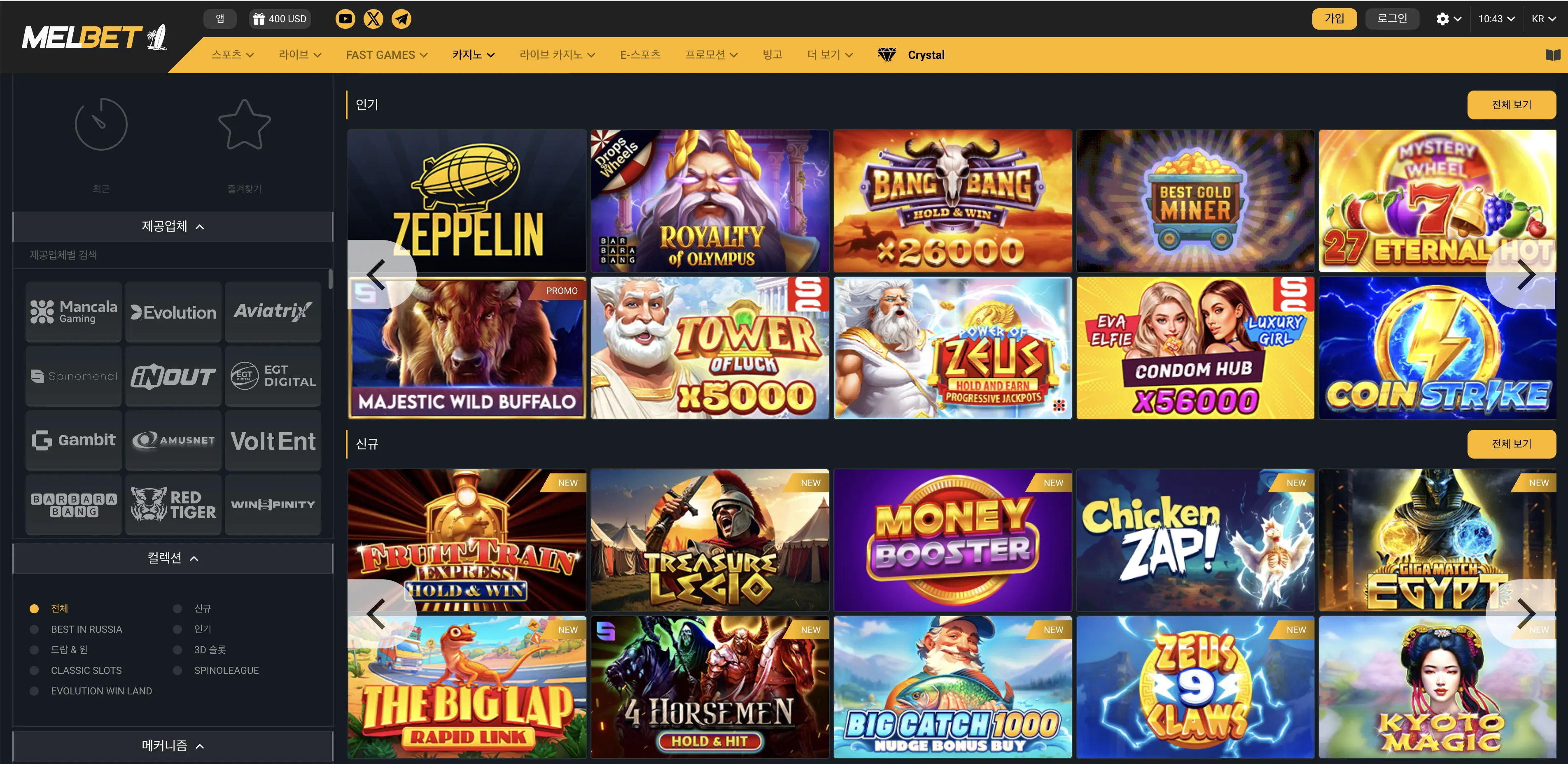
Task: Open the E-스포츠 menu item
Action: pos(640,54)
